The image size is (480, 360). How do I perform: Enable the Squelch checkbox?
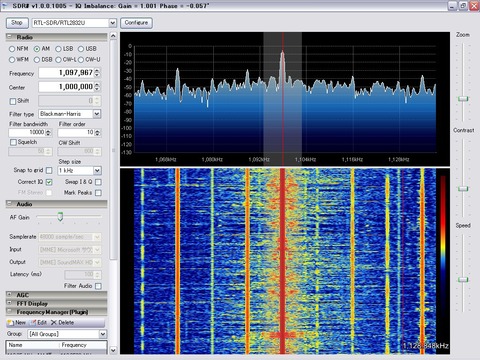click(13, 142)
